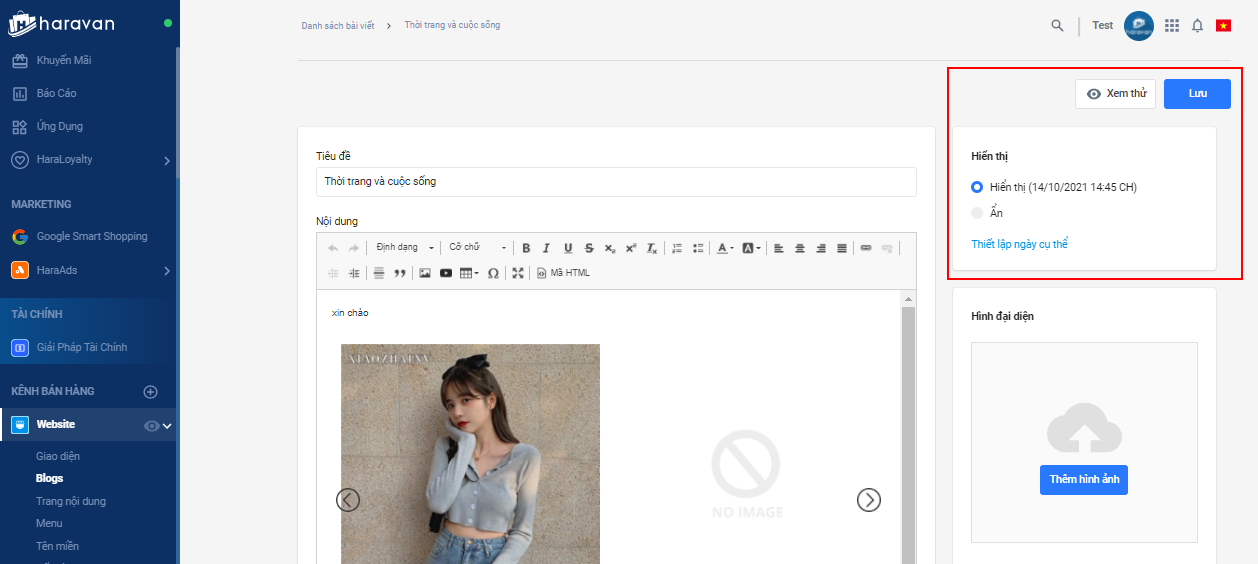Switch to Mã HTML source view
This screenshot has height=564, width=1258.
point(564,273)
